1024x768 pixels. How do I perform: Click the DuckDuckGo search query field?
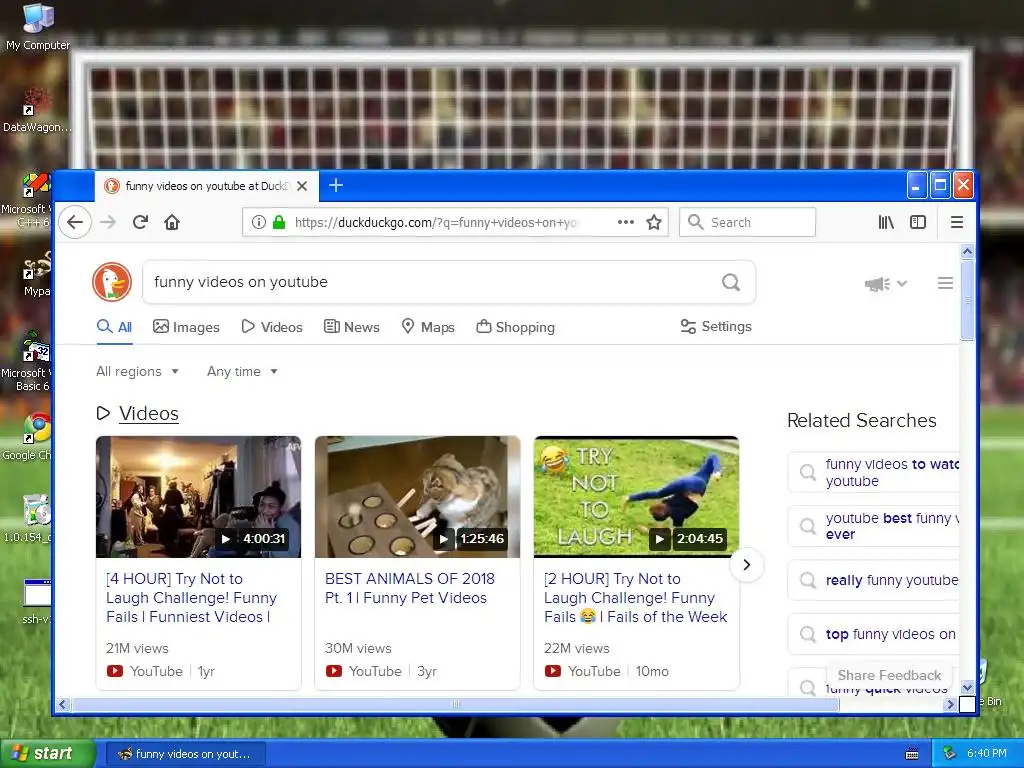431,282
